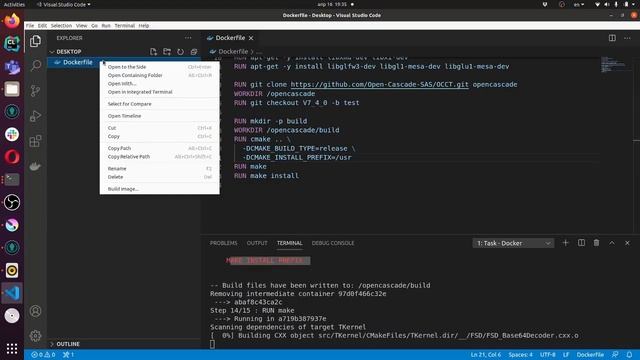Open the Explorer view in activity bar
The image size is (640, 360).
point(36,41)
